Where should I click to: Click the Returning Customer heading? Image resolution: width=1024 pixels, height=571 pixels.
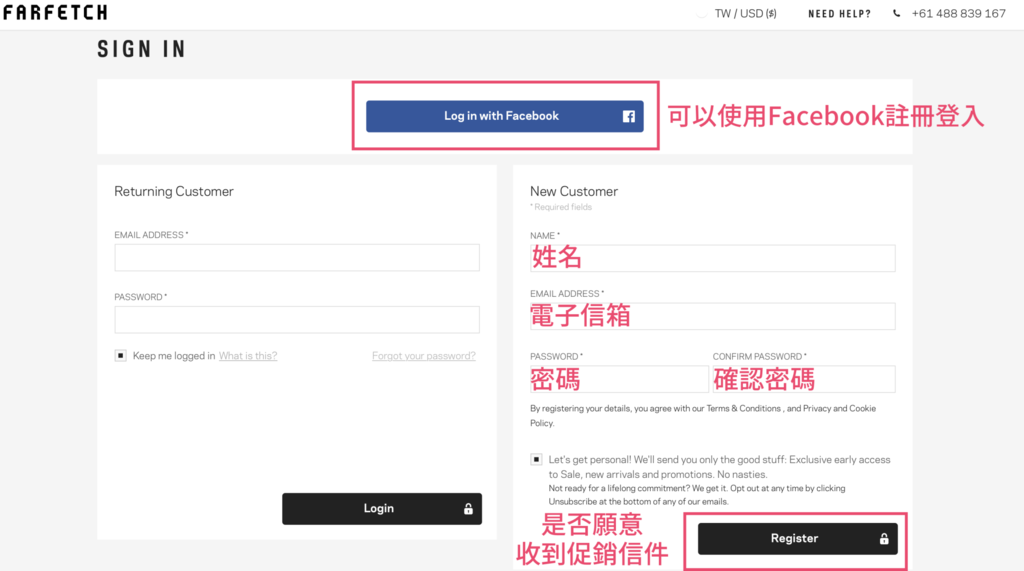point(174,191)
